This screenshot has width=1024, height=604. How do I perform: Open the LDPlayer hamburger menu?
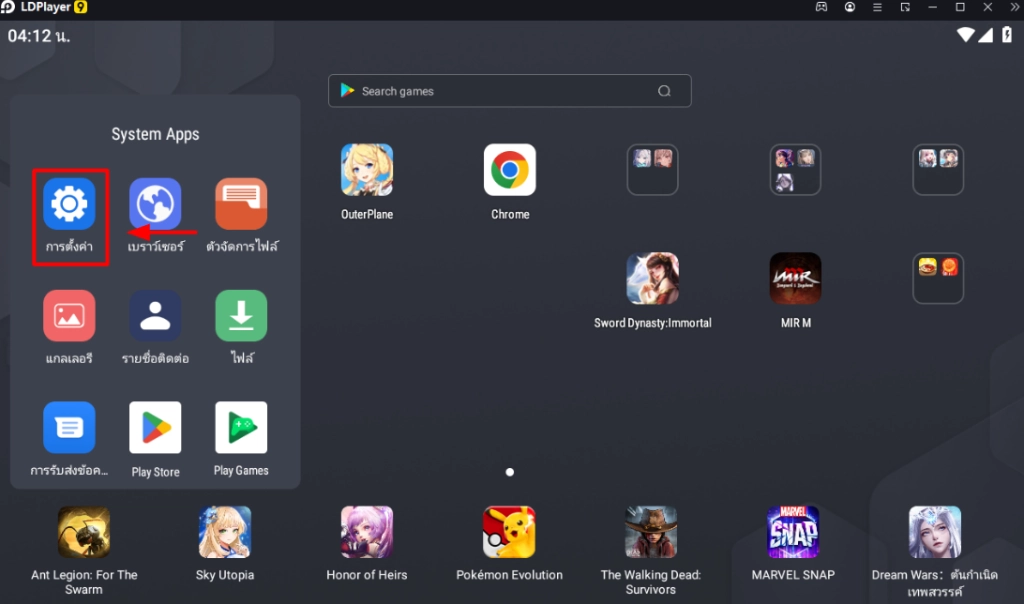click(877, 7)
